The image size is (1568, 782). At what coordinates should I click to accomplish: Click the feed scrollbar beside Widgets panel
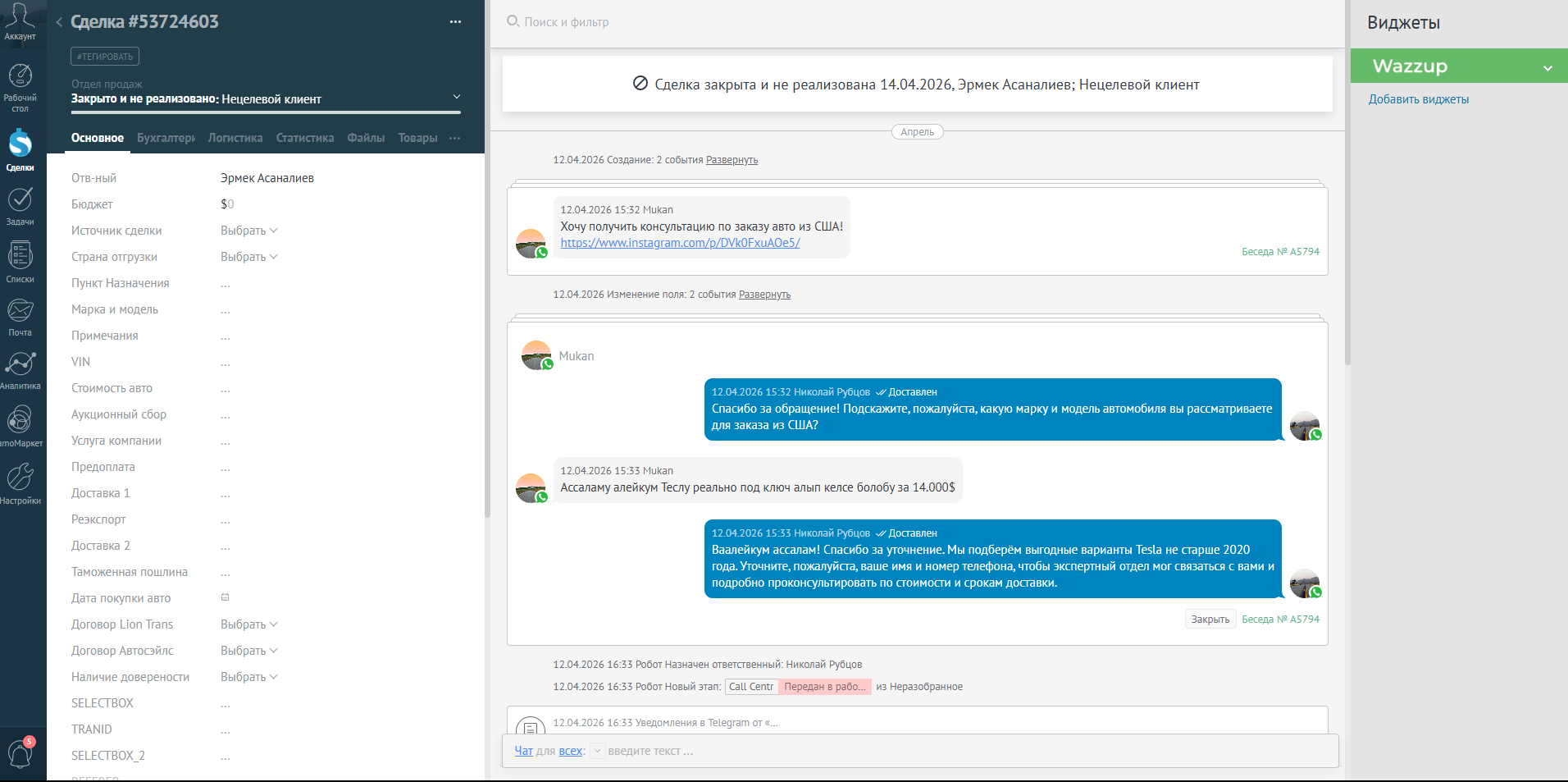tap(1347, 182)
